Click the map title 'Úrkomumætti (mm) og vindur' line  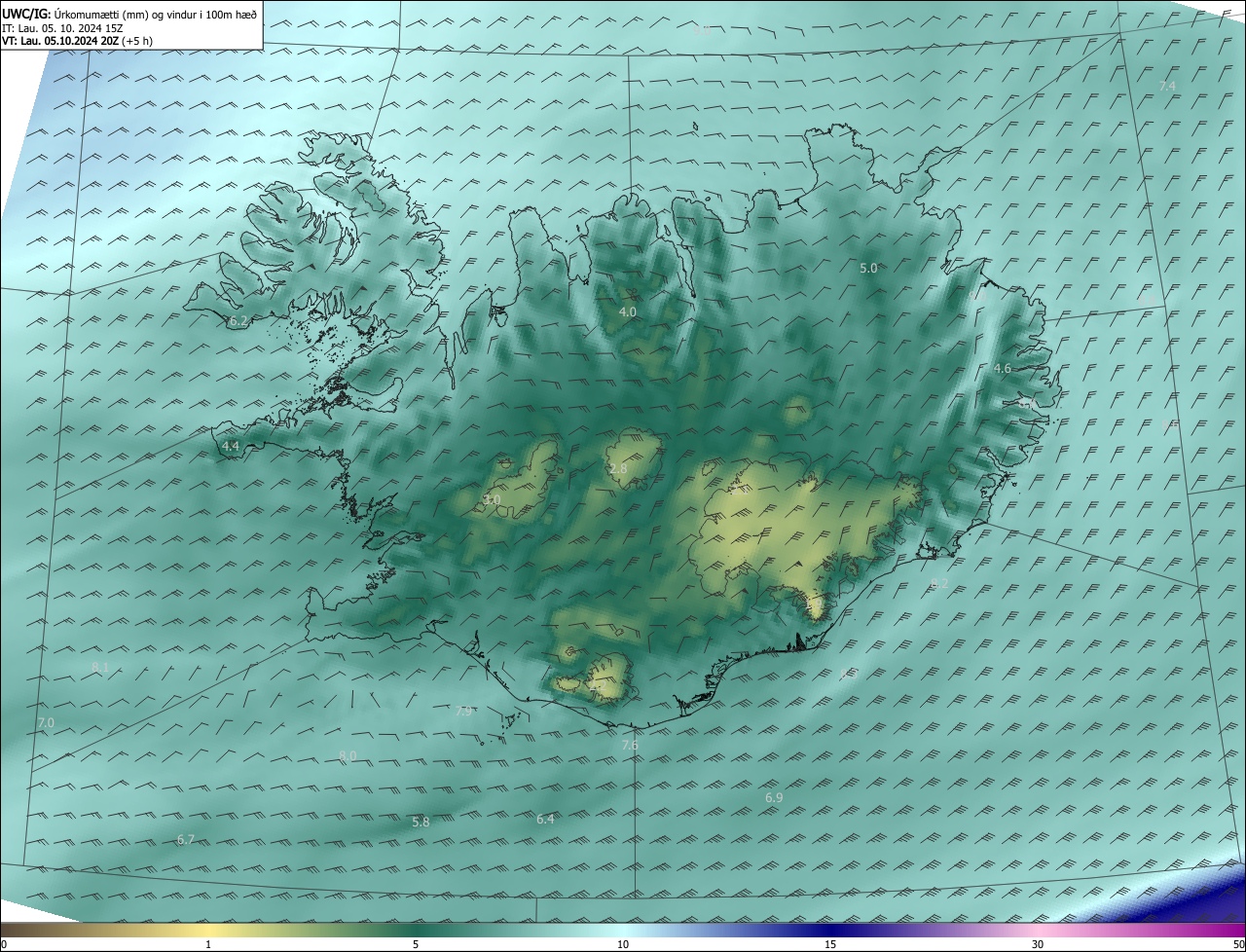coord(129,15)
